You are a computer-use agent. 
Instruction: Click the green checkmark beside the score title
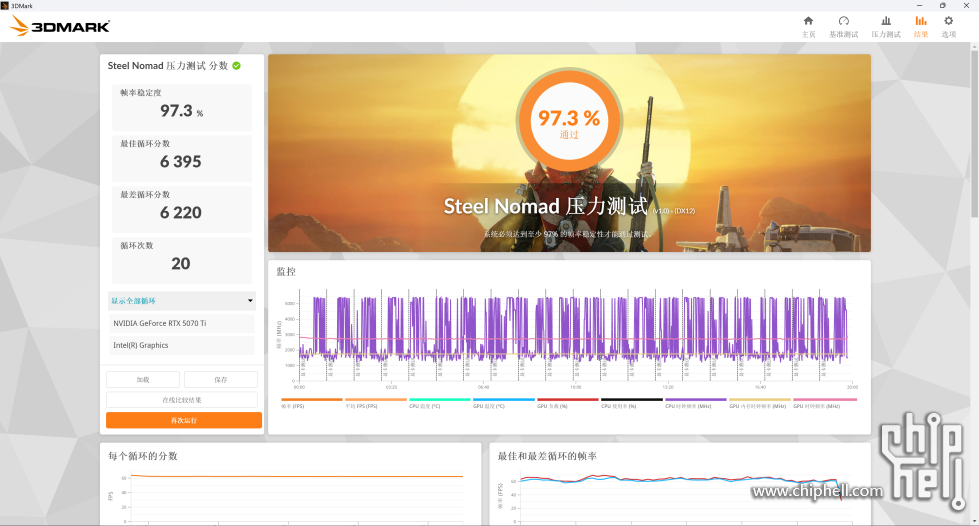click(237, 66)
